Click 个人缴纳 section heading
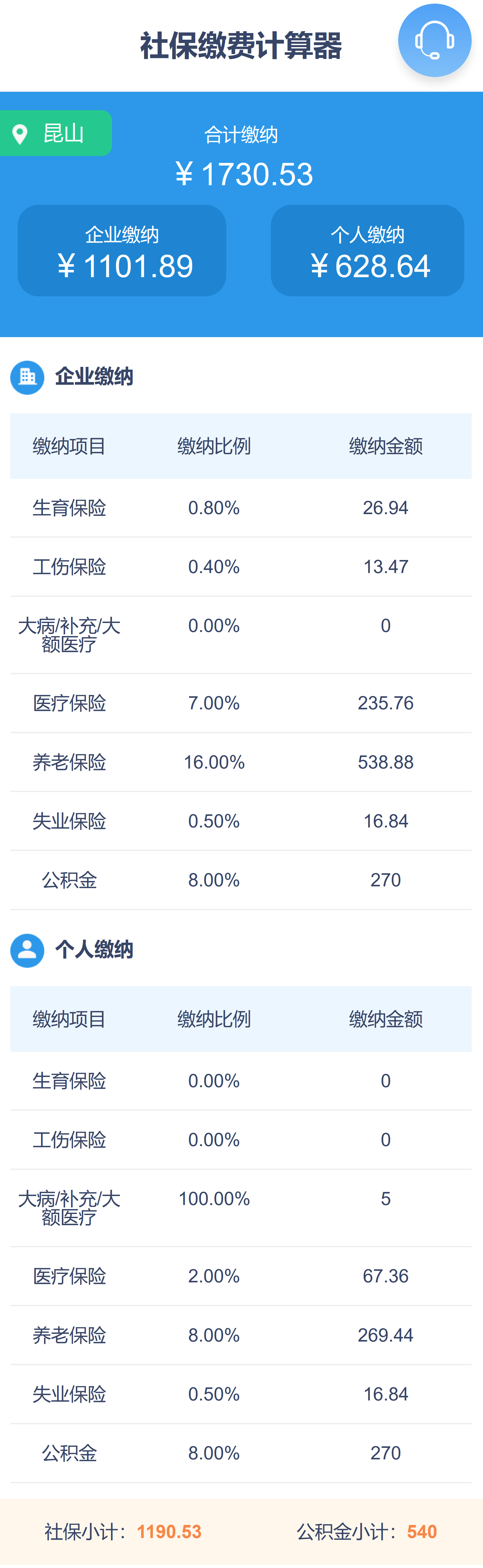This screenshot has width=483, height=1568. tap(94, 950)
